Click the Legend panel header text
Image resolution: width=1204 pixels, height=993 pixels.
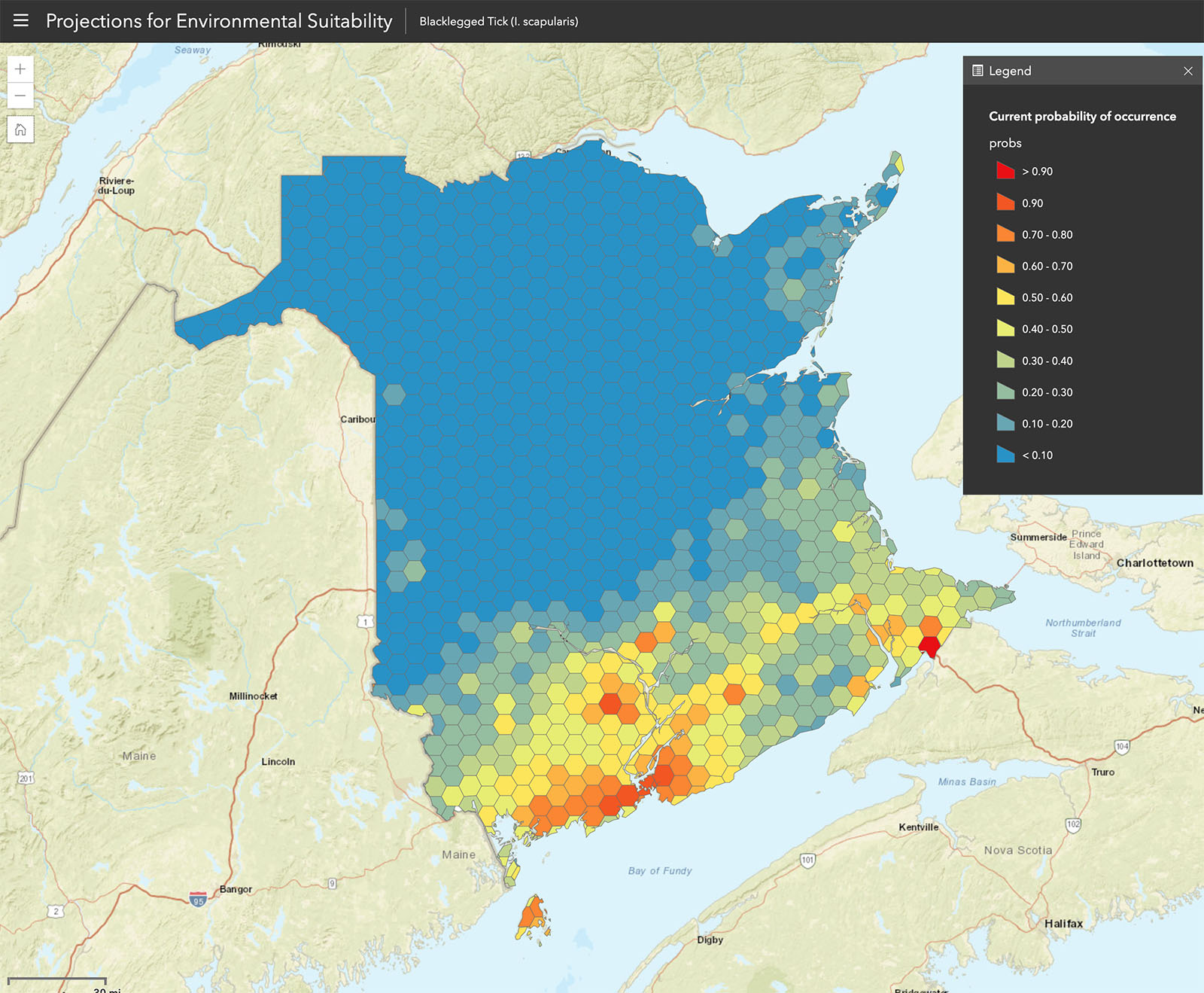pyautogui.click(x=1010, y=71)
